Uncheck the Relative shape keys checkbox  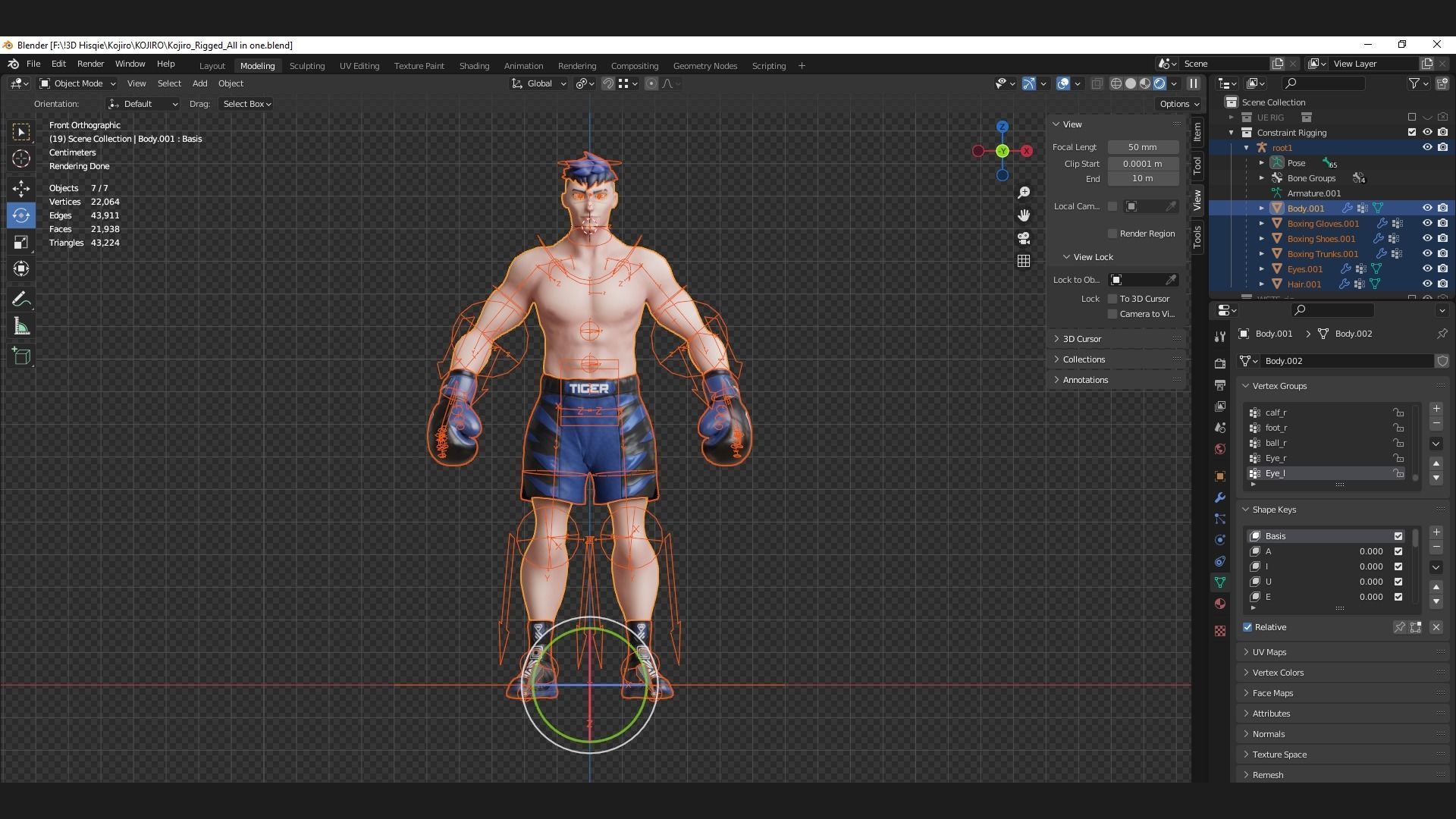[x=1247, y=627]
